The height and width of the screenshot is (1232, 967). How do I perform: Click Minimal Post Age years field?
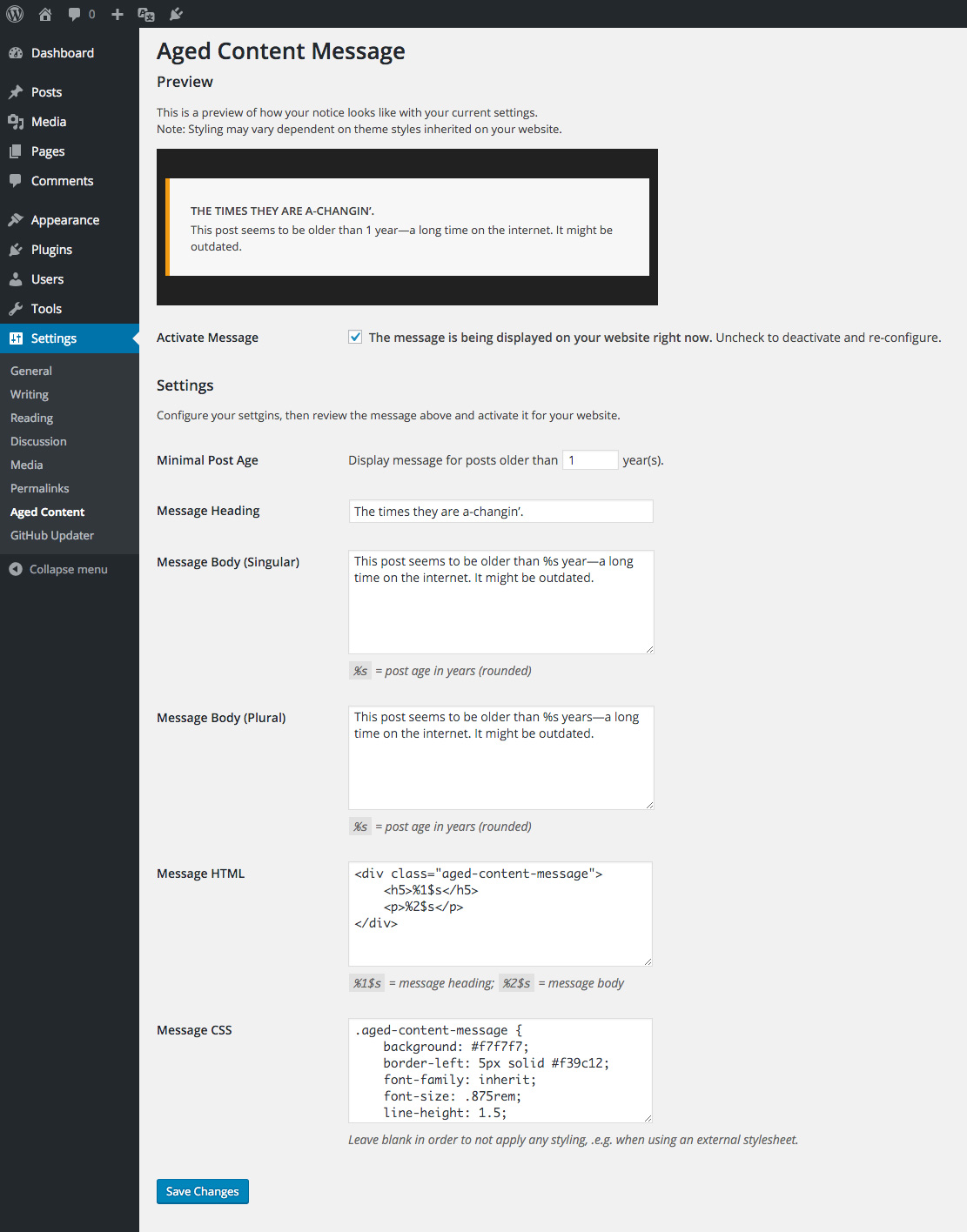[590, 459]
